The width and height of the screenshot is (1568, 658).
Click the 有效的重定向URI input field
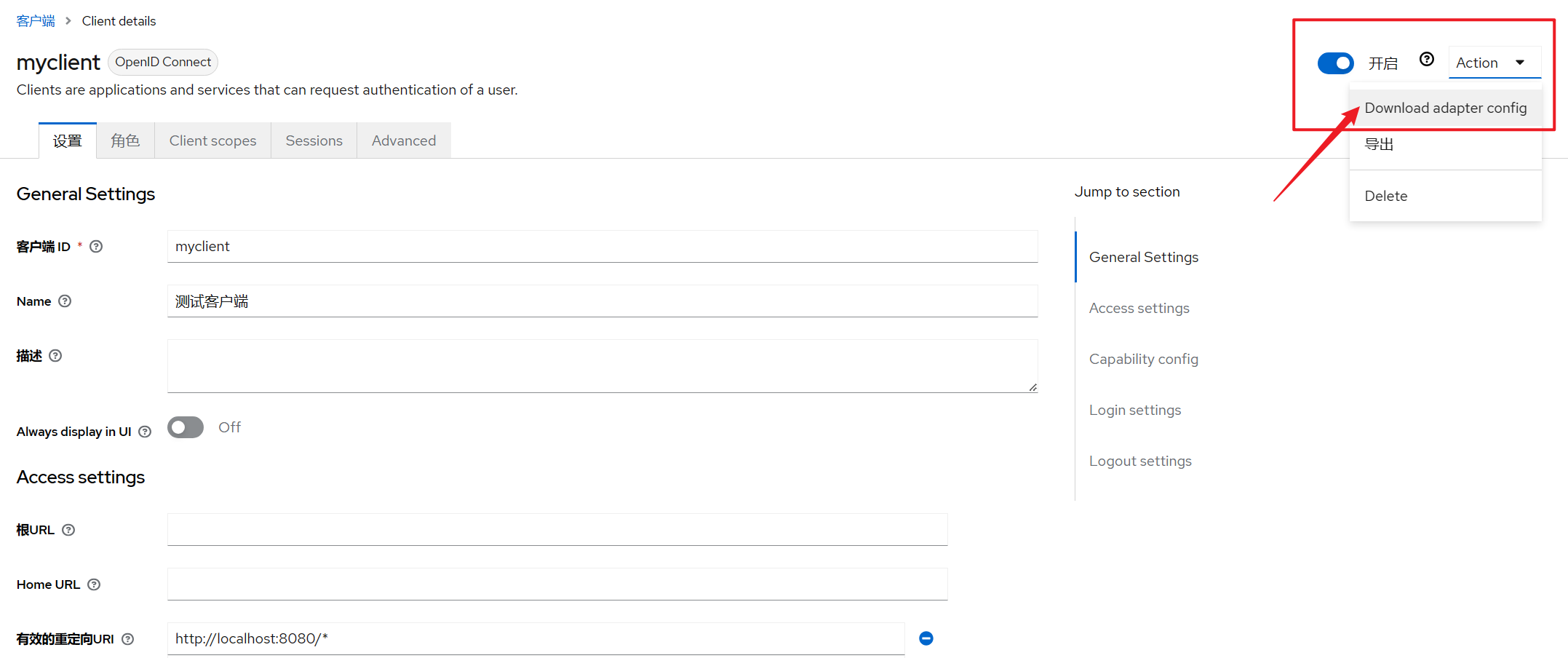pos(536,639)
